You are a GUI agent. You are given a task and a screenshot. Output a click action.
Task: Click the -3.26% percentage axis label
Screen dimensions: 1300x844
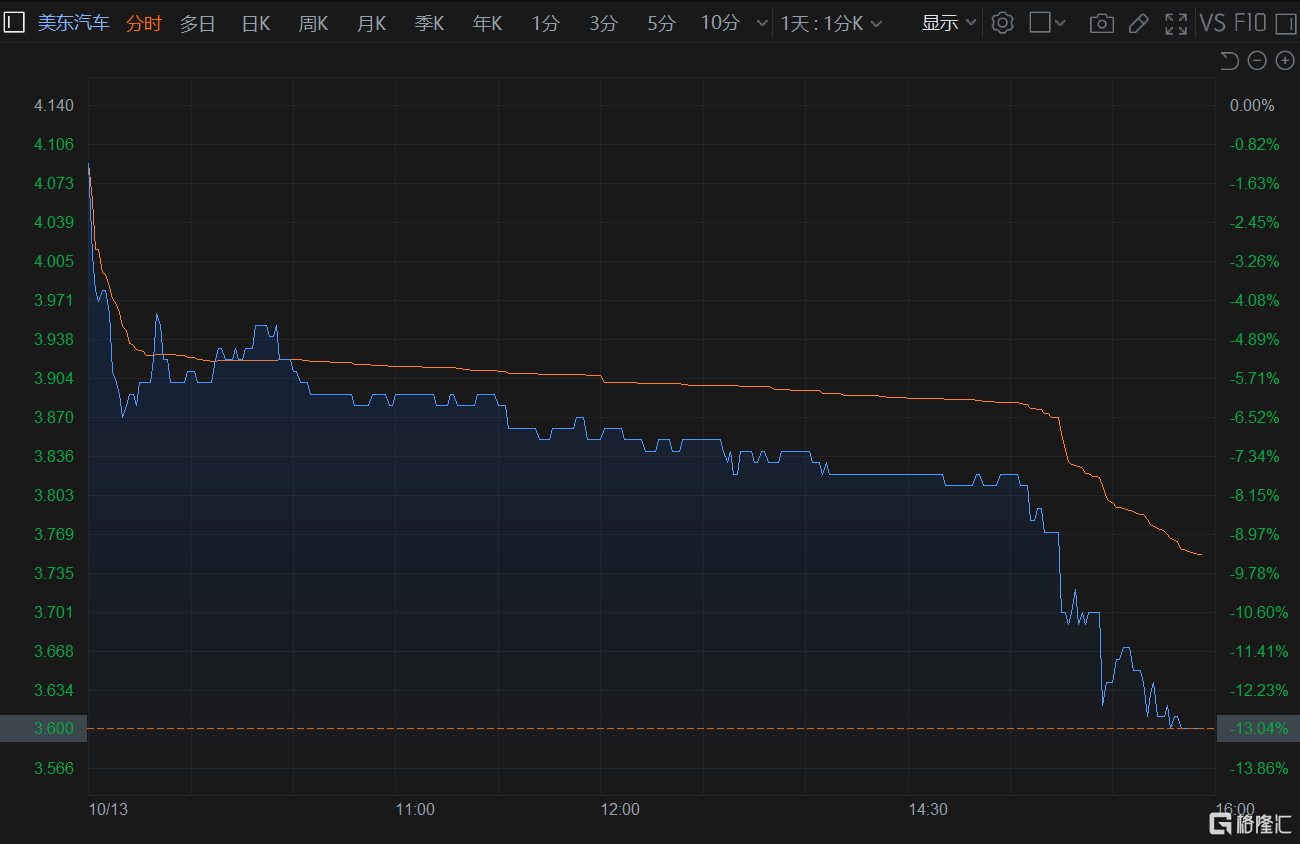click(x=1254, y=261)
